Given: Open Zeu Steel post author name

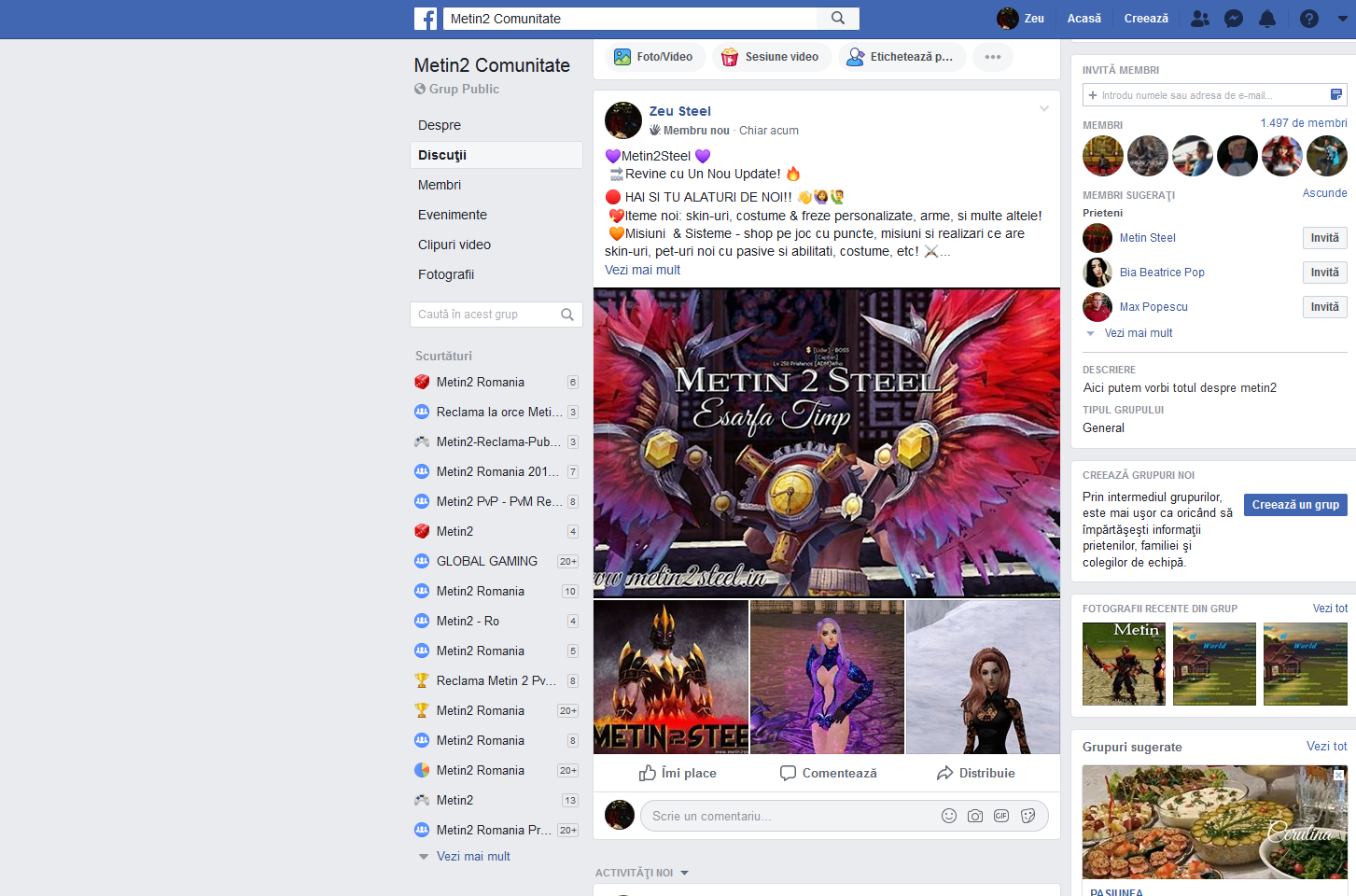Looking at the screenshot, I should 680,111.
